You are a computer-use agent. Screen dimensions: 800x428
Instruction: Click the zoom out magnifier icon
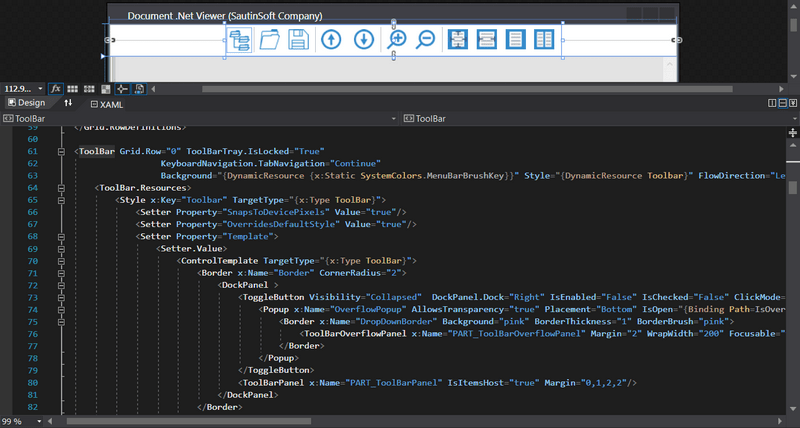point(426,40)
